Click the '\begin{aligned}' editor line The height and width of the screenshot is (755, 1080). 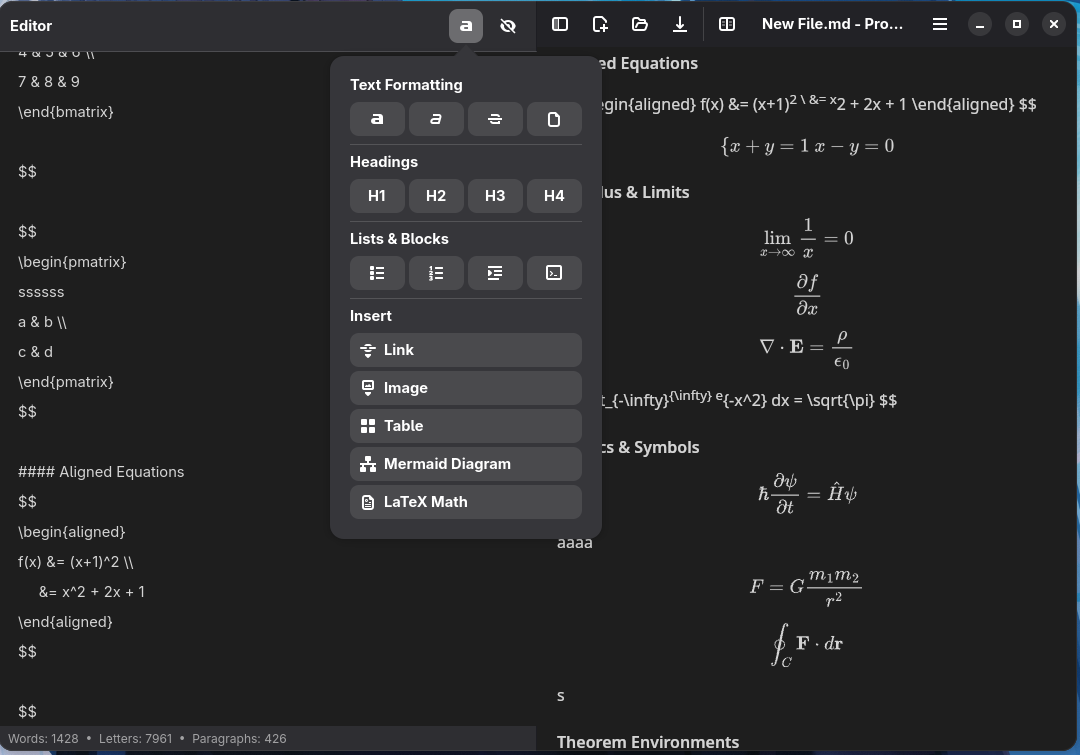(72, 532)
